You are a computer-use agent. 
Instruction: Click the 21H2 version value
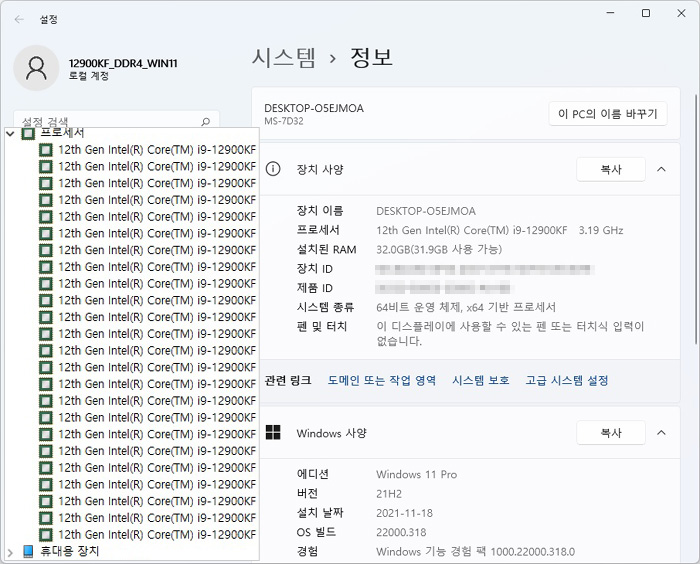click(x=389, y=494)
